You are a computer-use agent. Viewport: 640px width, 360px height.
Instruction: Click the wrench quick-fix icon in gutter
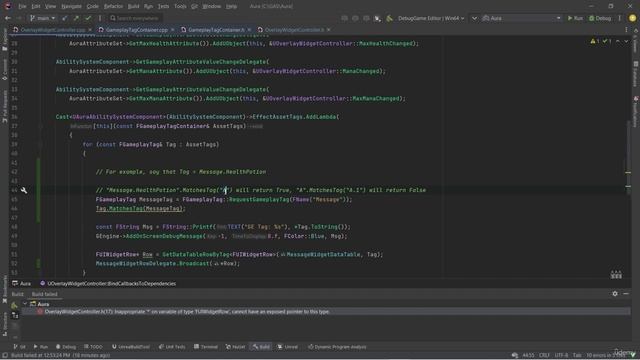24,190
